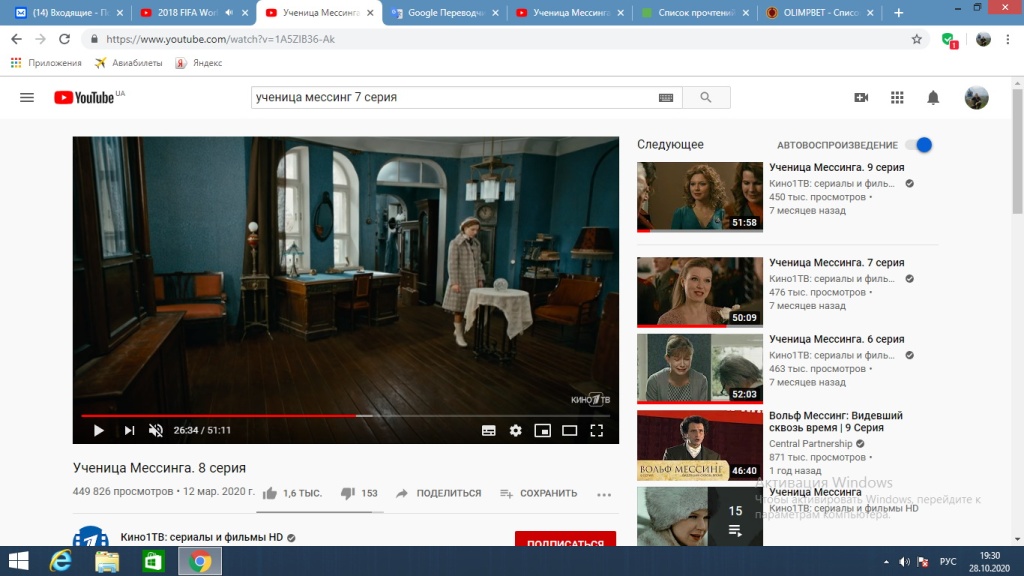Open Ученица Мессинга. 7 серия title
Image resolution: width=1024 pixels, height=576 pixels.
(x=837, y=263)
